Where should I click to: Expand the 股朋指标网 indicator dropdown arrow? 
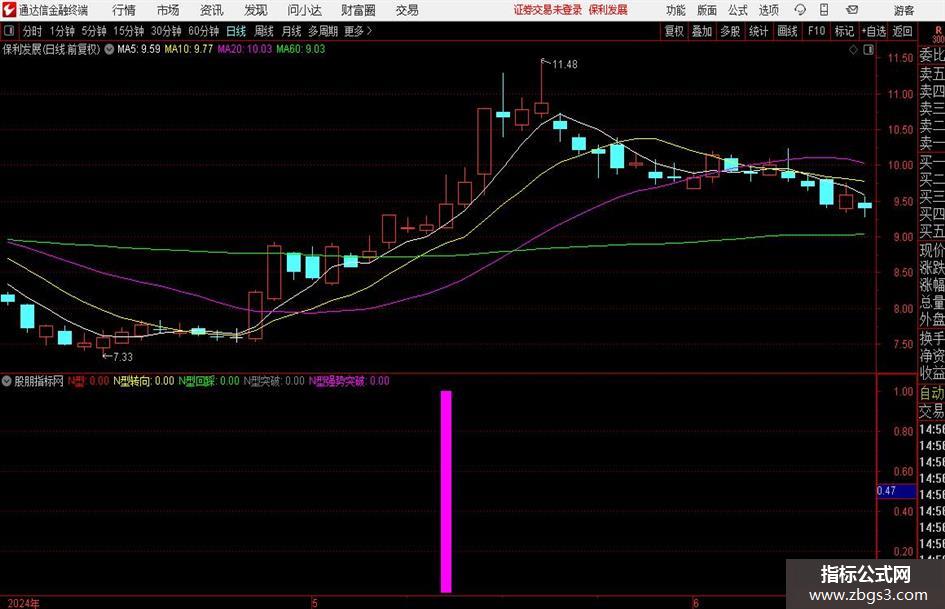(7, 381)
